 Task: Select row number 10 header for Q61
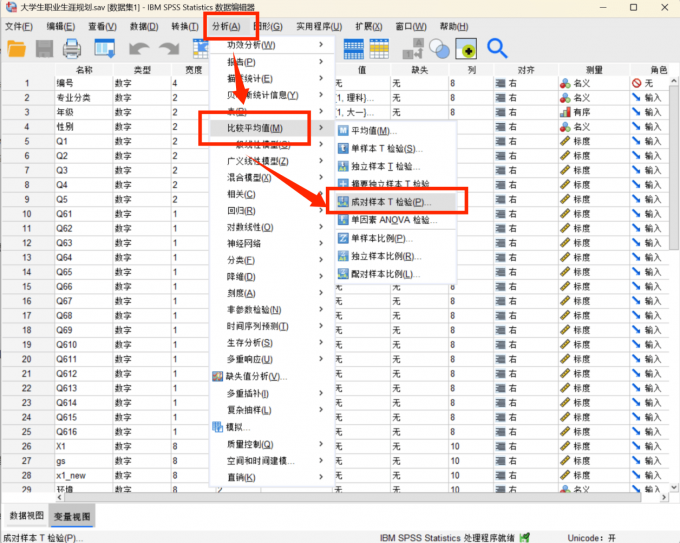(27, 214)
